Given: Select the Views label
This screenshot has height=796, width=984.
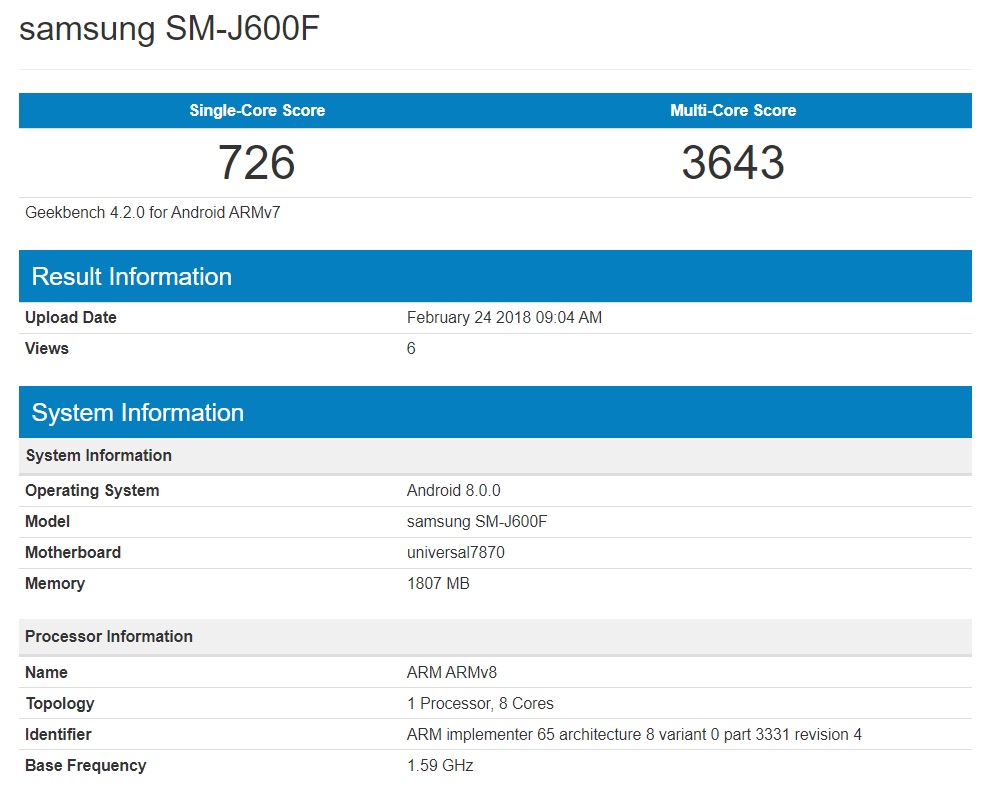Looking at the screenshot, I should (47, 348).
